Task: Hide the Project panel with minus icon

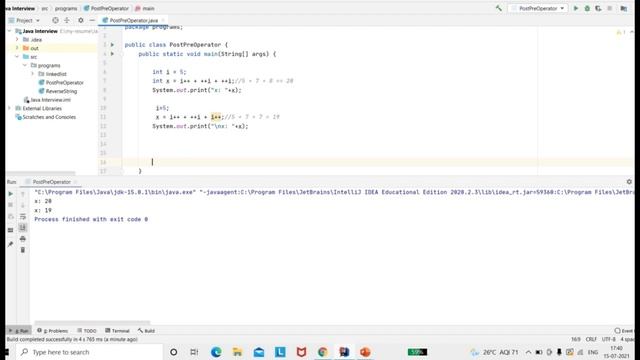Action: pos(92,20)
